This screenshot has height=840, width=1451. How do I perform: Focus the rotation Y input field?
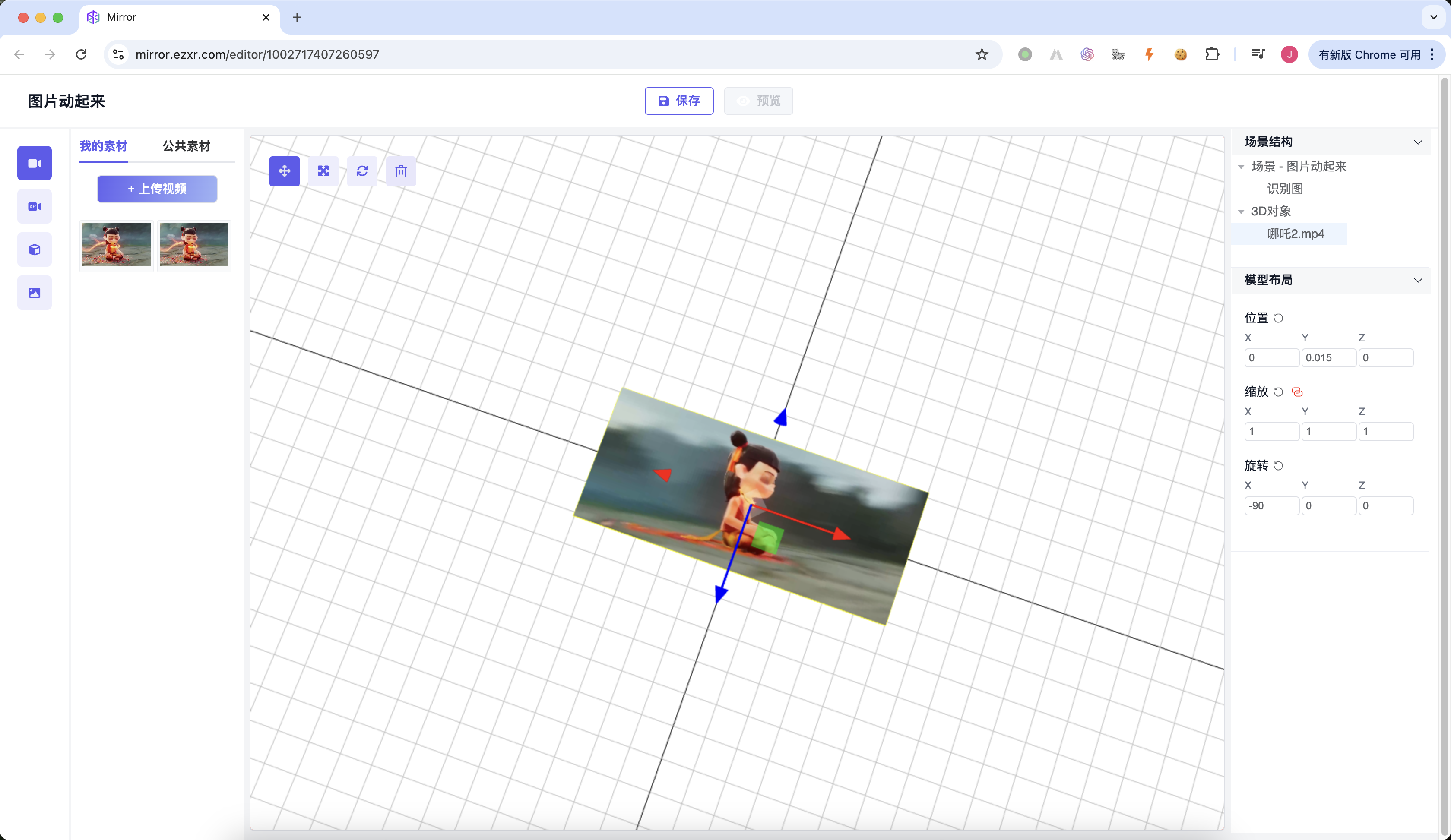[x=1328, y=506]
